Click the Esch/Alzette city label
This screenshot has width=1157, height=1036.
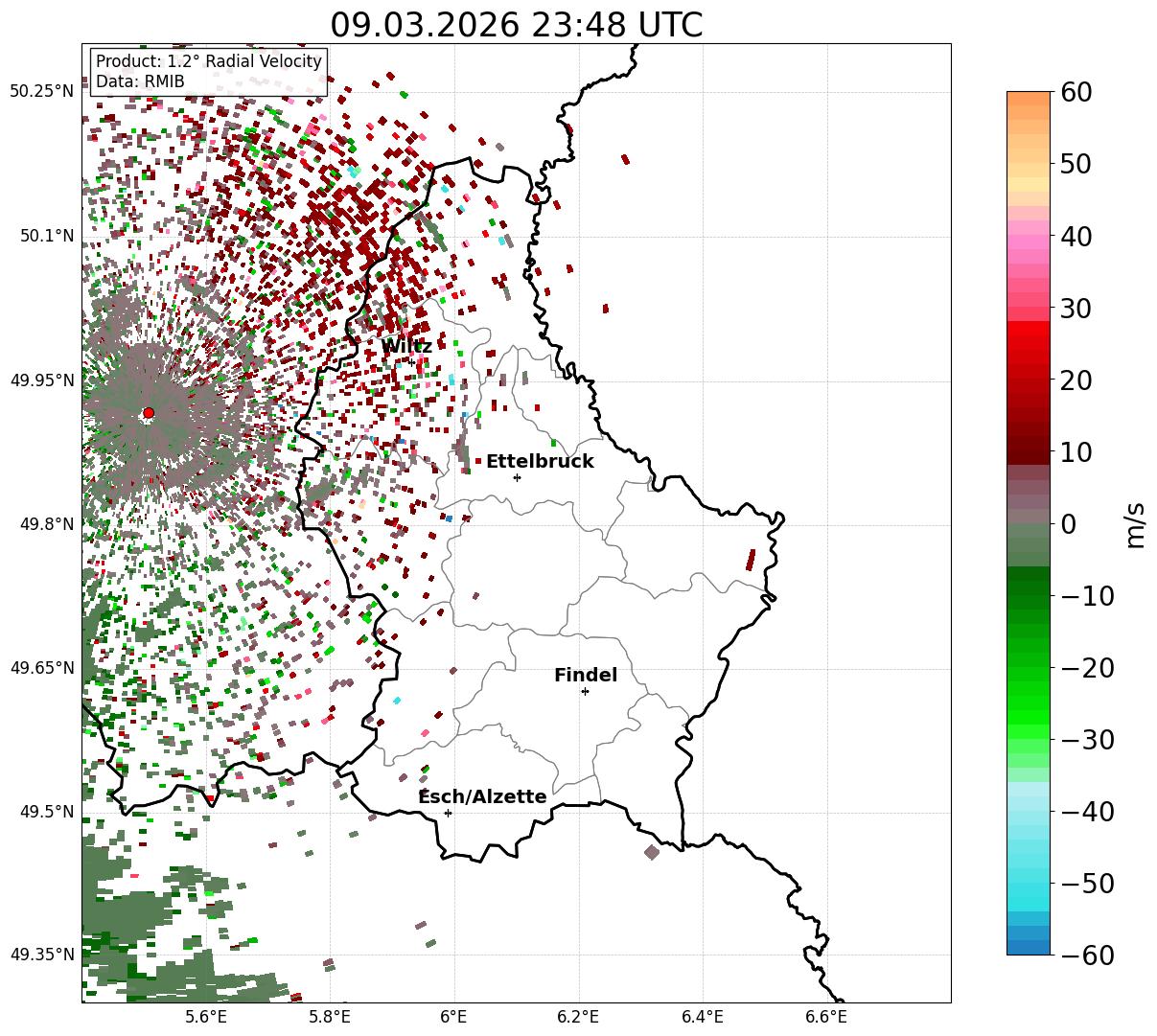(x=482, y=797)
